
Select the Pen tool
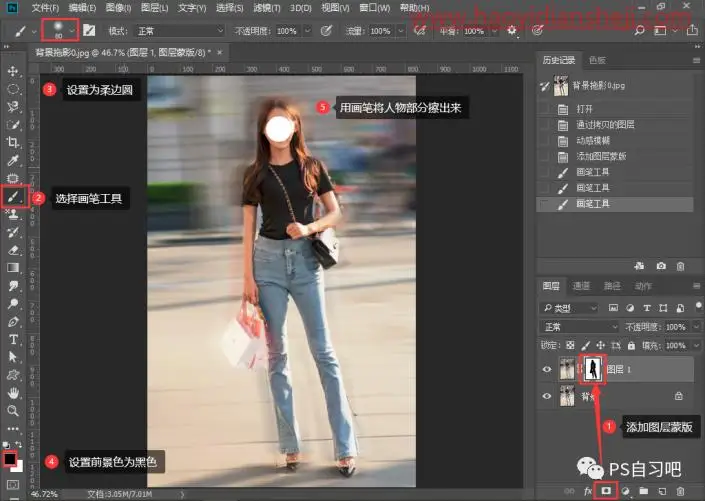[x=13, y=322]
